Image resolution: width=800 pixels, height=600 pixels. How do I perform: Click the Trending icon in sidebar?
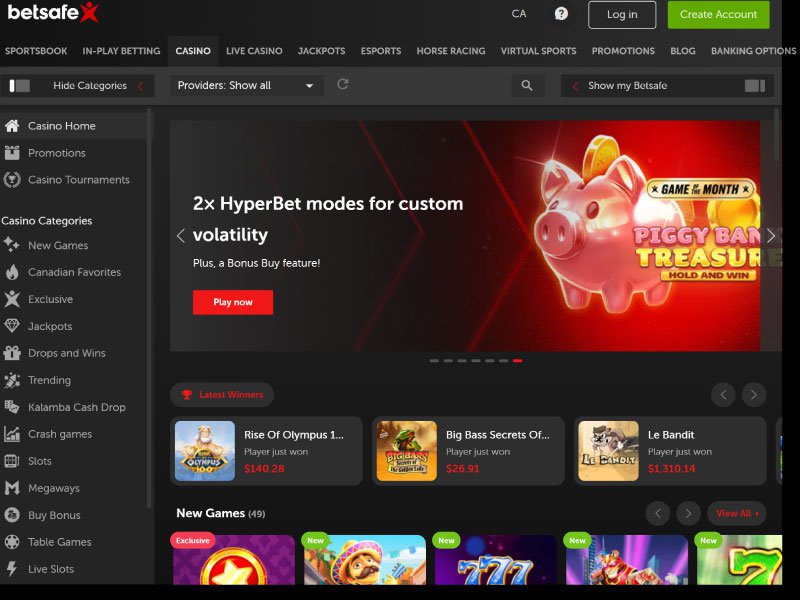pos(12,380)
